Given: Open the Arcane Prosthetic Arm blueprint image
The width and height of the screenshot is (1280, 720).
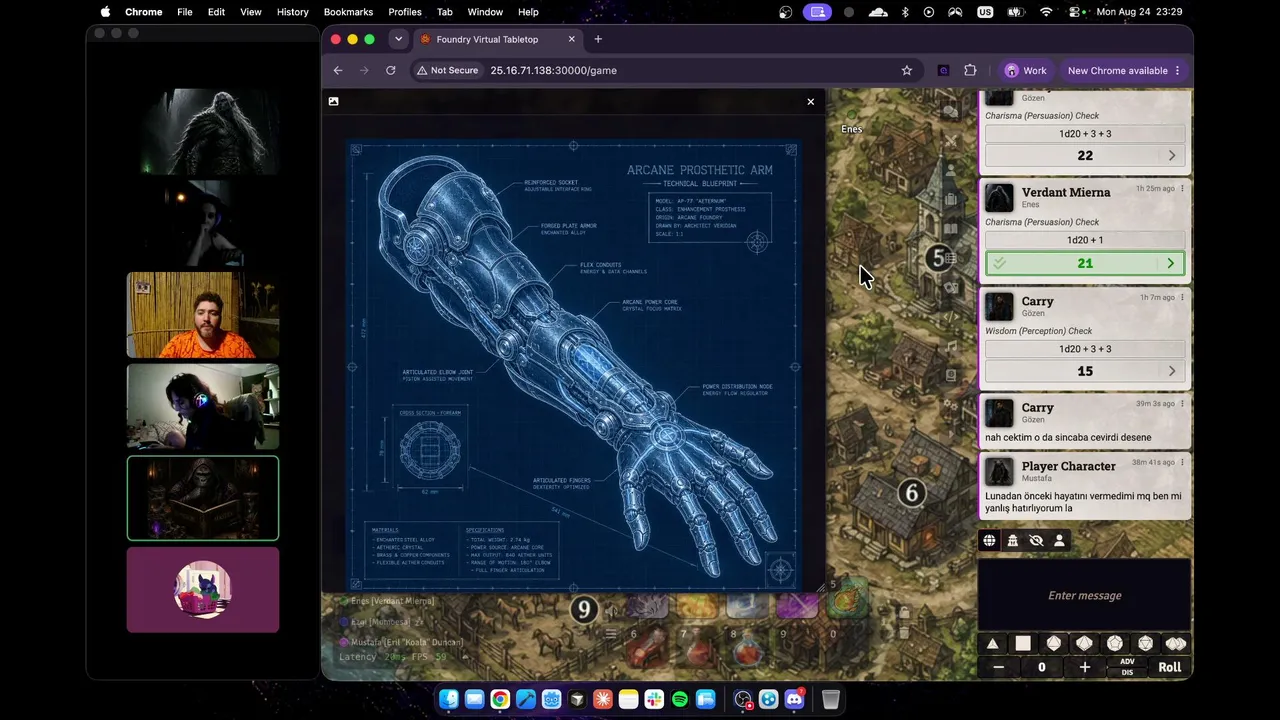Looking at the screenshot, I should pos(574,366).
